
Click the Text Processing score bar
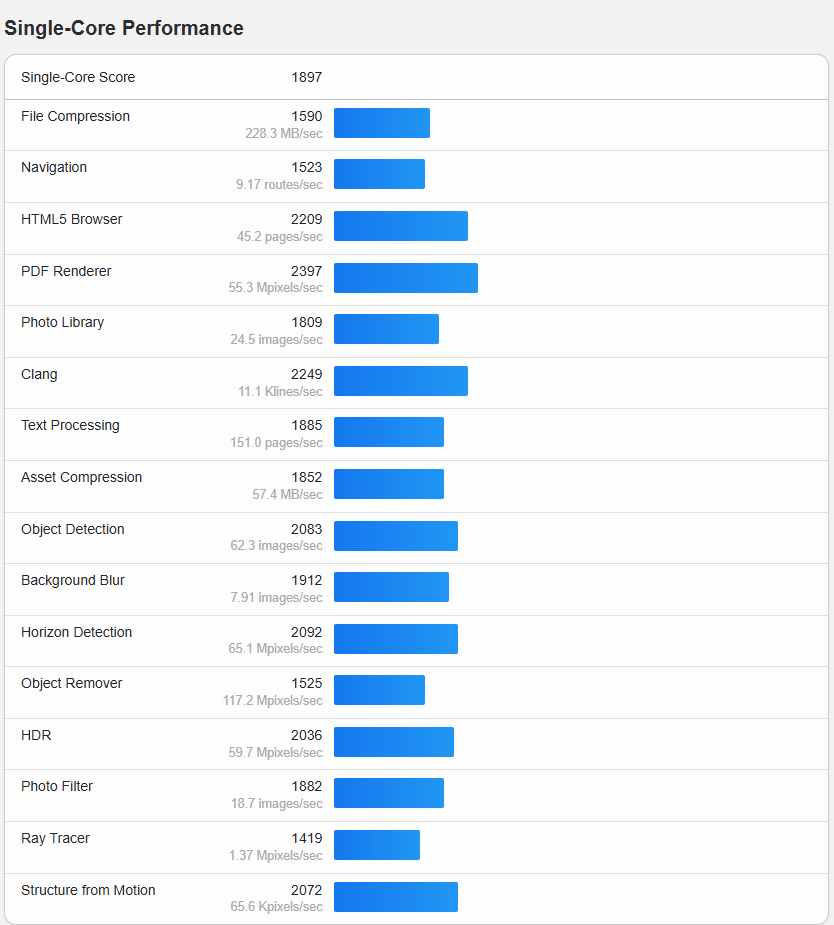[x=388, y=432]
